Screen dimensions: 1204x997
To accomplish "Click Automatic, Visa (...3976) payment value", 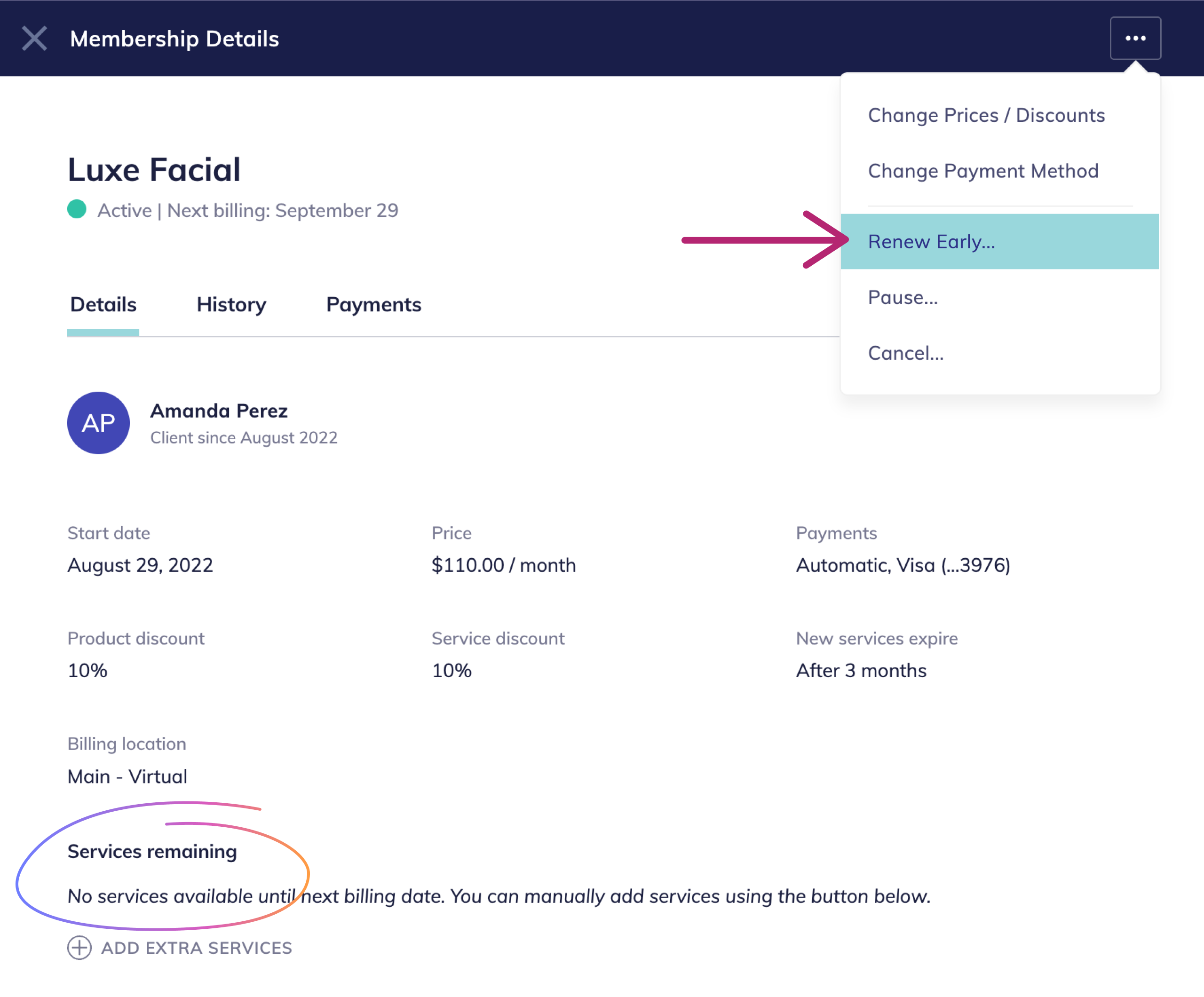I will pyautogui.click(x=903, y=565).
